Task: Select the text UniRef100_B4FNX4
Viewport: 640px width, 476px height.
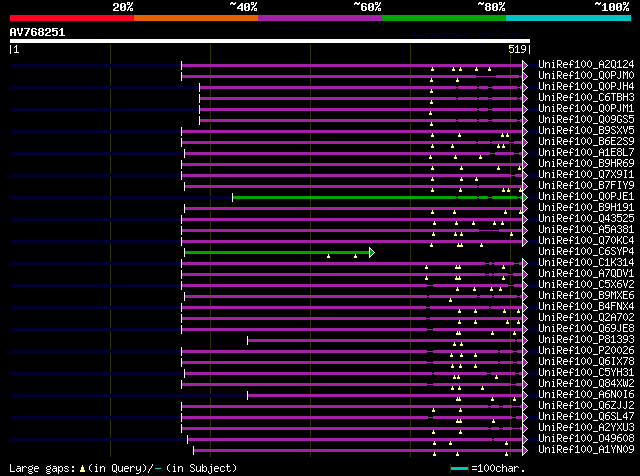Action: tap(586, 307)
